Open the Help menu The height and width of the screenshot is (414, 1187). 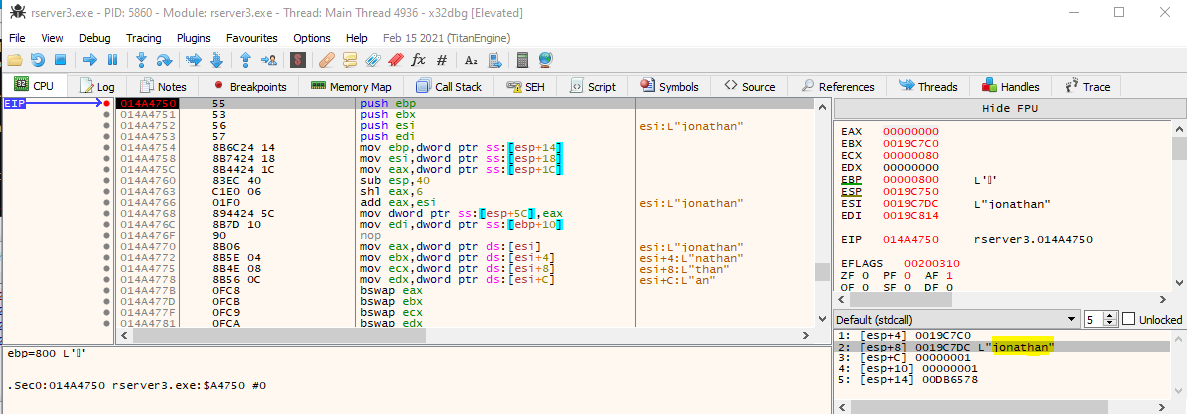coord(357,38)
